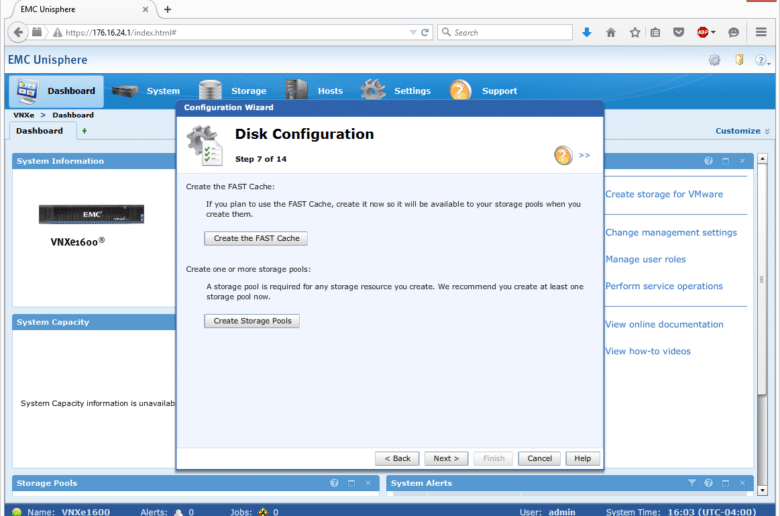Open the Unisphere help question icon
The image size is (780, 516).
click(x=761, y=60)
